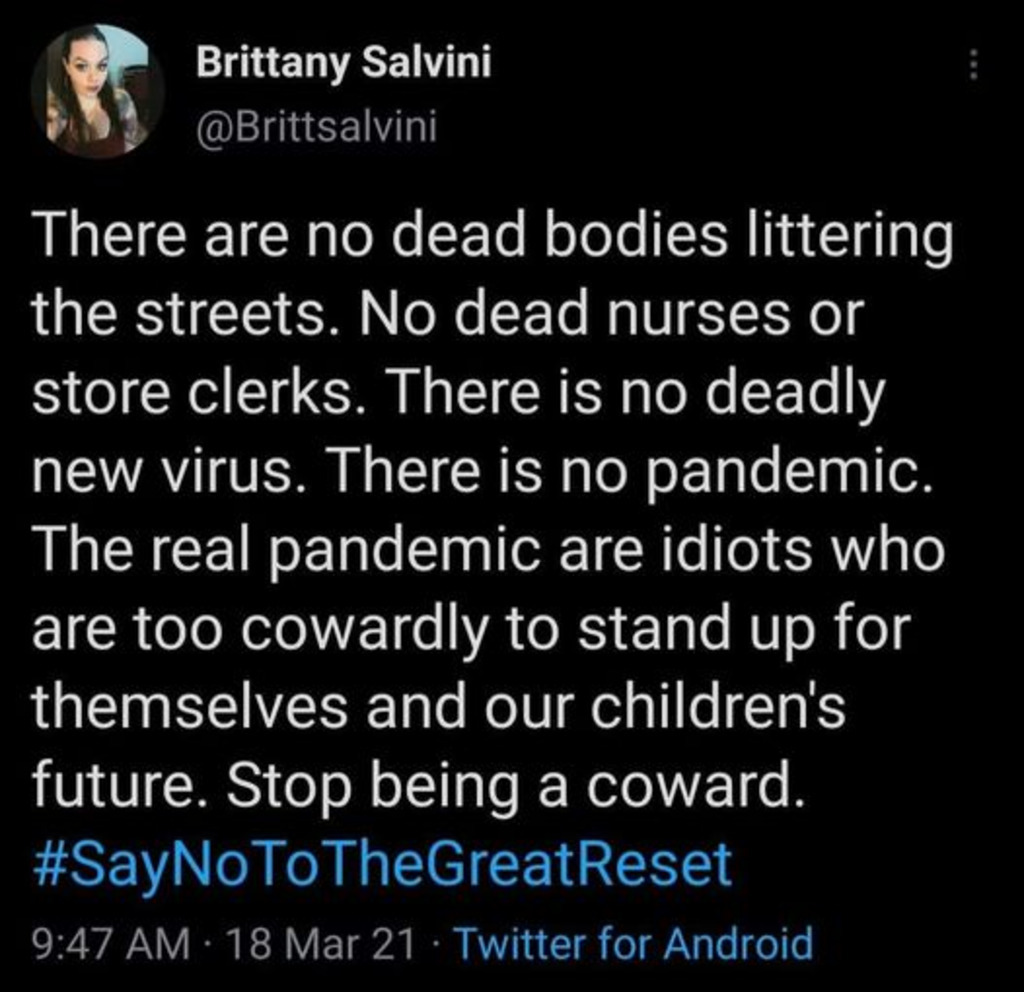Open the three-dot more options menu

973,65
